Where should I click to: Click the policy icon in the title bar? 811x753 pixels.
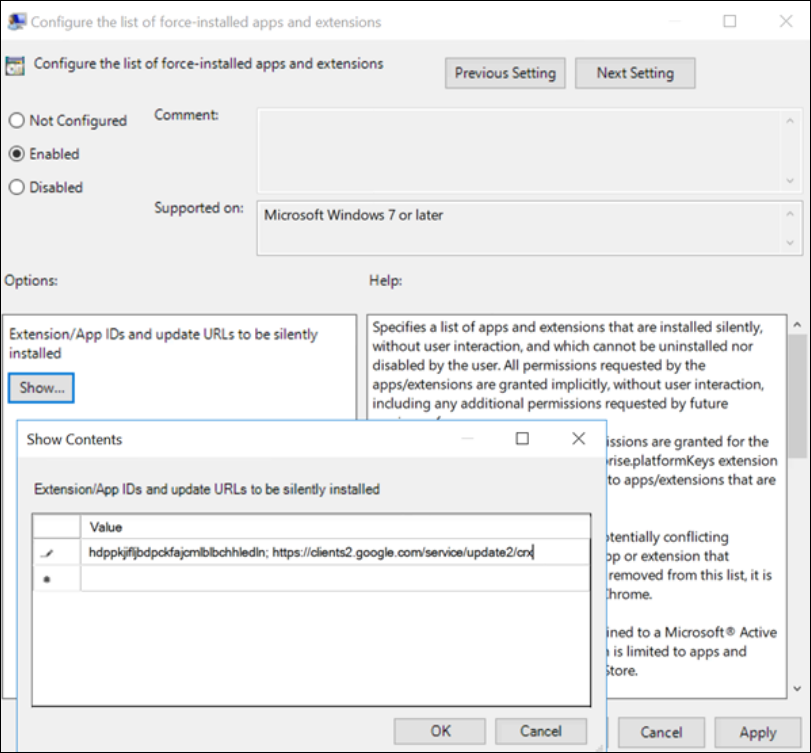tap(18, 20)
